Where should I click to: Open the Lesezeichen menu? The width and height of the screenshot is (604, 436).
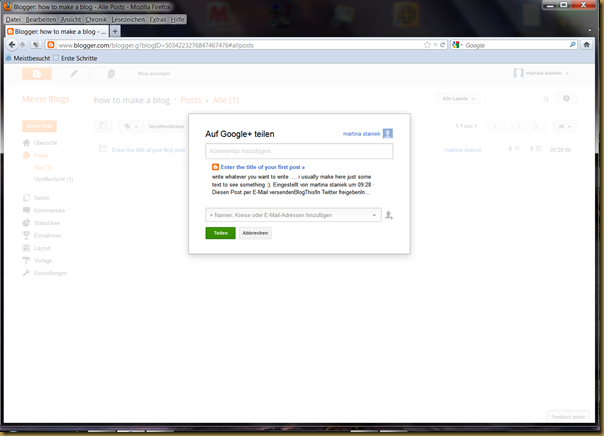click(128, 19)
